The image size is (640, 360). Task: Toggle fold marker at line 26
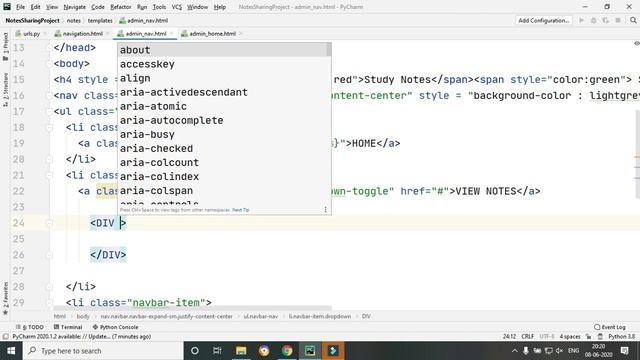pyautogui.click(x=49, y=255)
